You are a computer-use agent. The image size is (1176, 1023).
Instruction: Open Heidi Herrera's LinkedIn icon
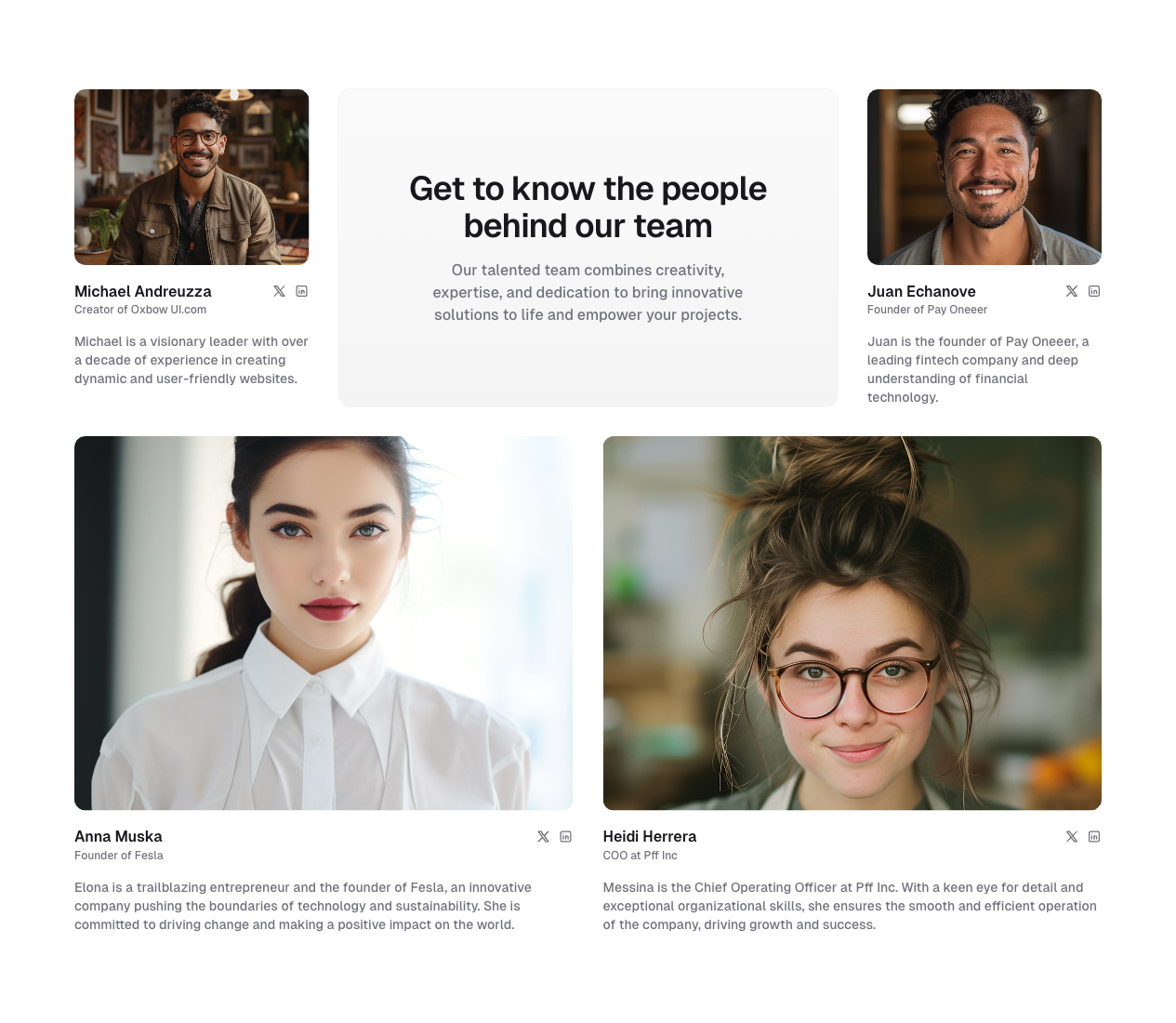pos(1094,837)
